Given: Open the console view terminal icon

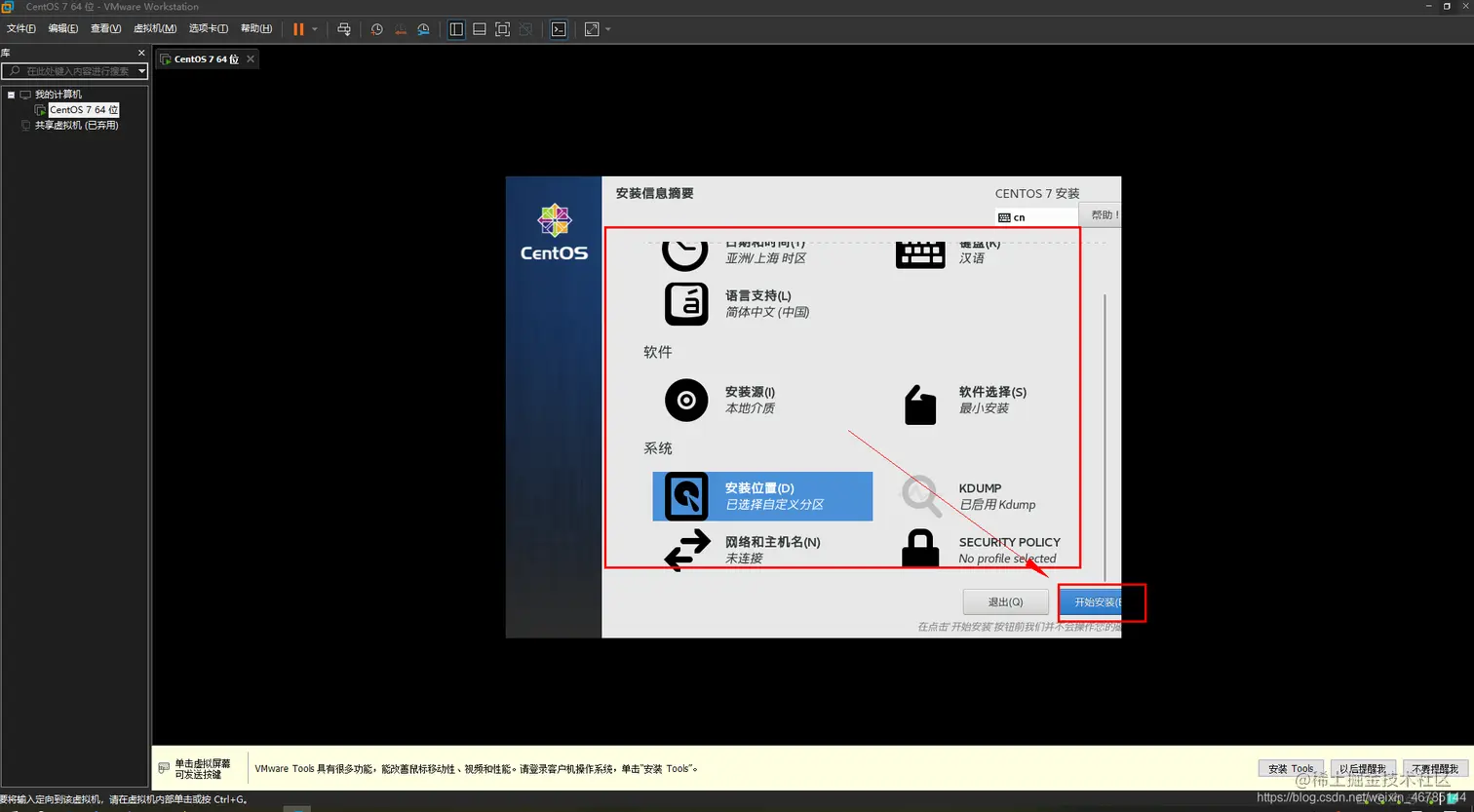Looking at the screenshot, I should coord(559,29).
